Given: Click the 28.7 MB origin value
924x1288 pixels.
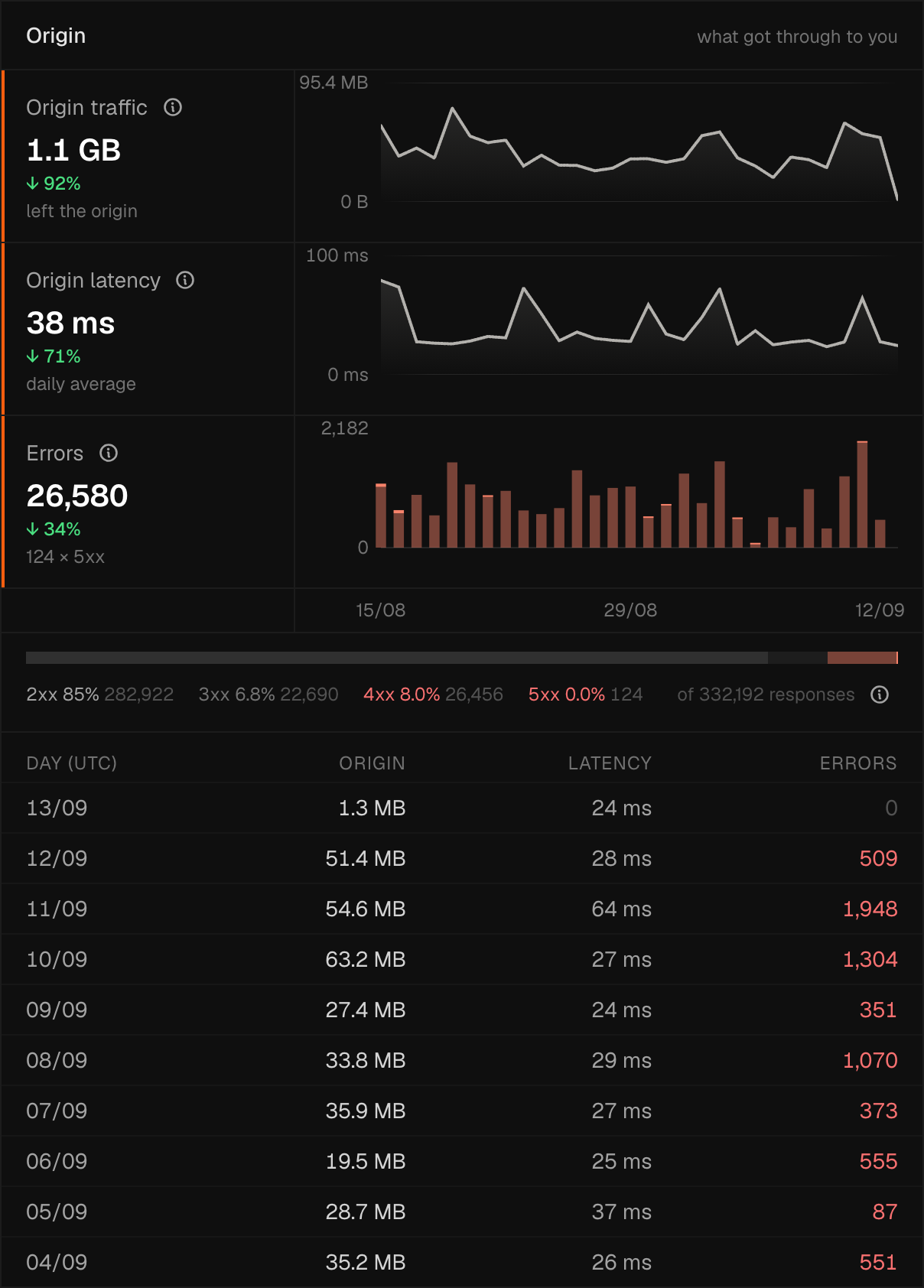Looking at the screenshot, I should tap(366, 1212).
